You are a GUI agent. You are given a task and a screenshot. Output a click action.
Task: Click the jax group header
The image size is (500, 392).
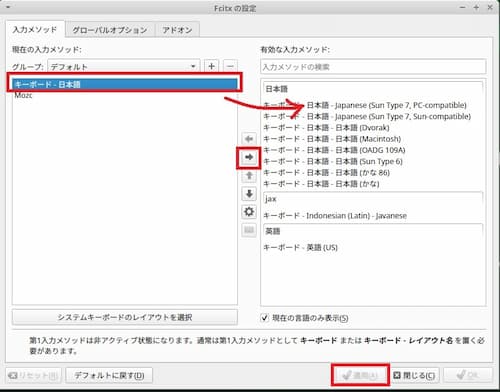point(373,199)
